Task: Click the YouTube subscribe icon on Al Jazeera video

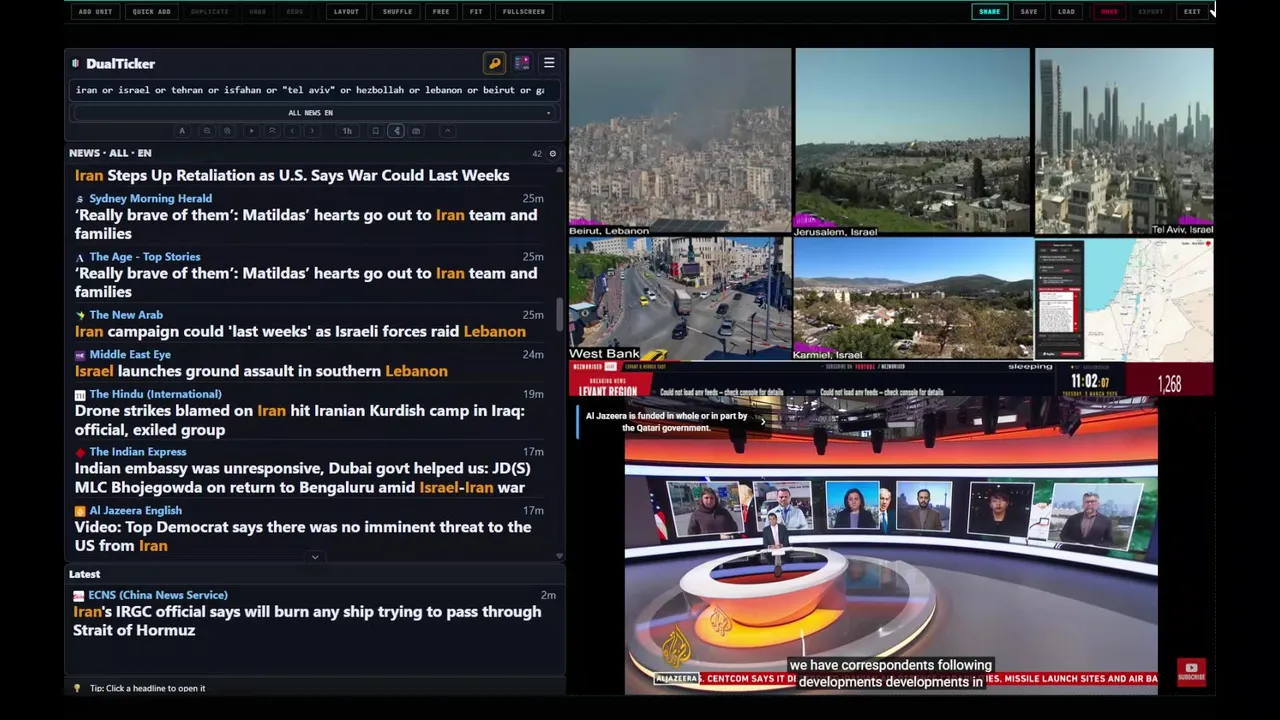Action: [x=1191, y=672]
